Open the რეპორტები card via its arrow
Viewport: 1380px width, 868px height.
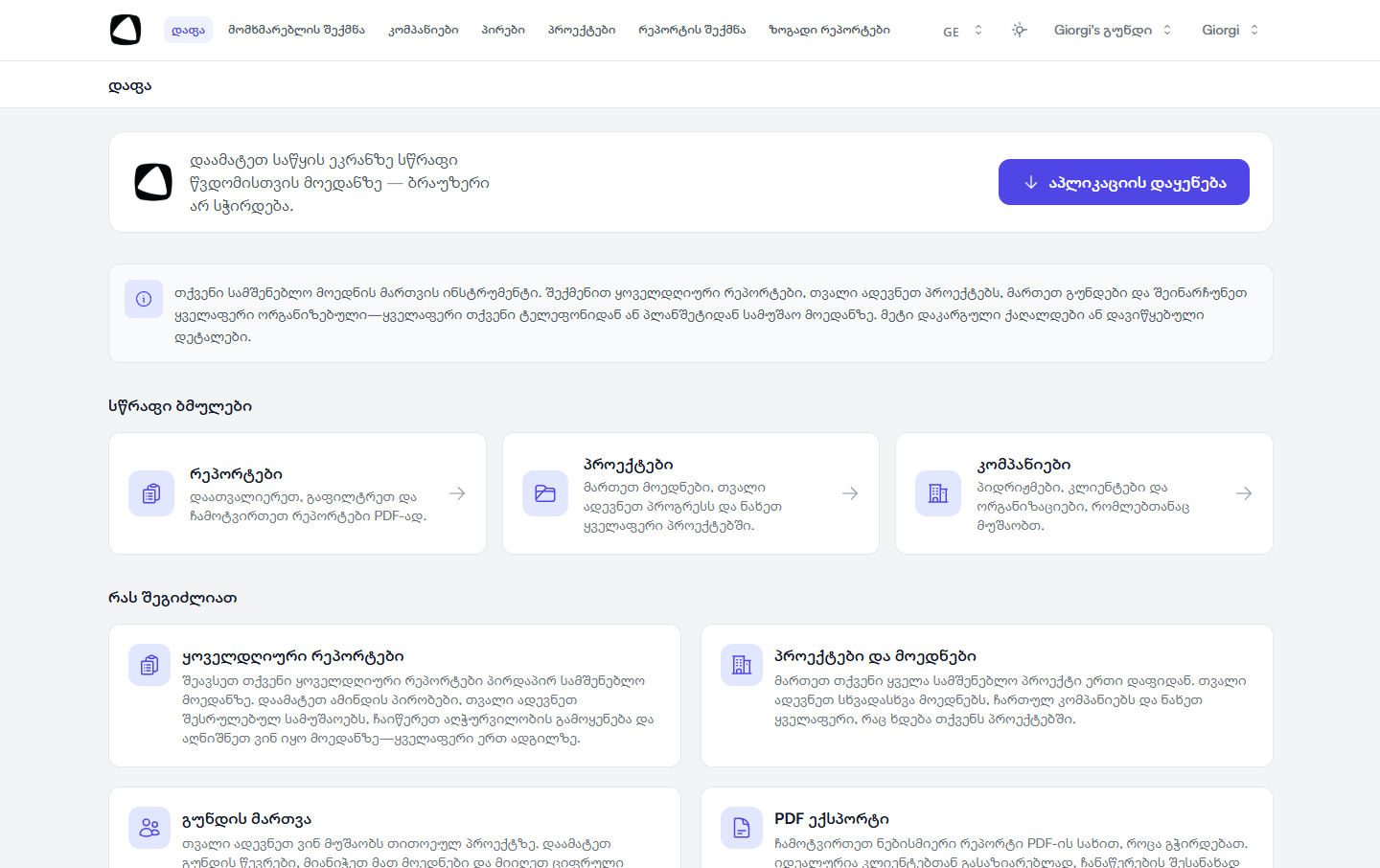(456, 493)
